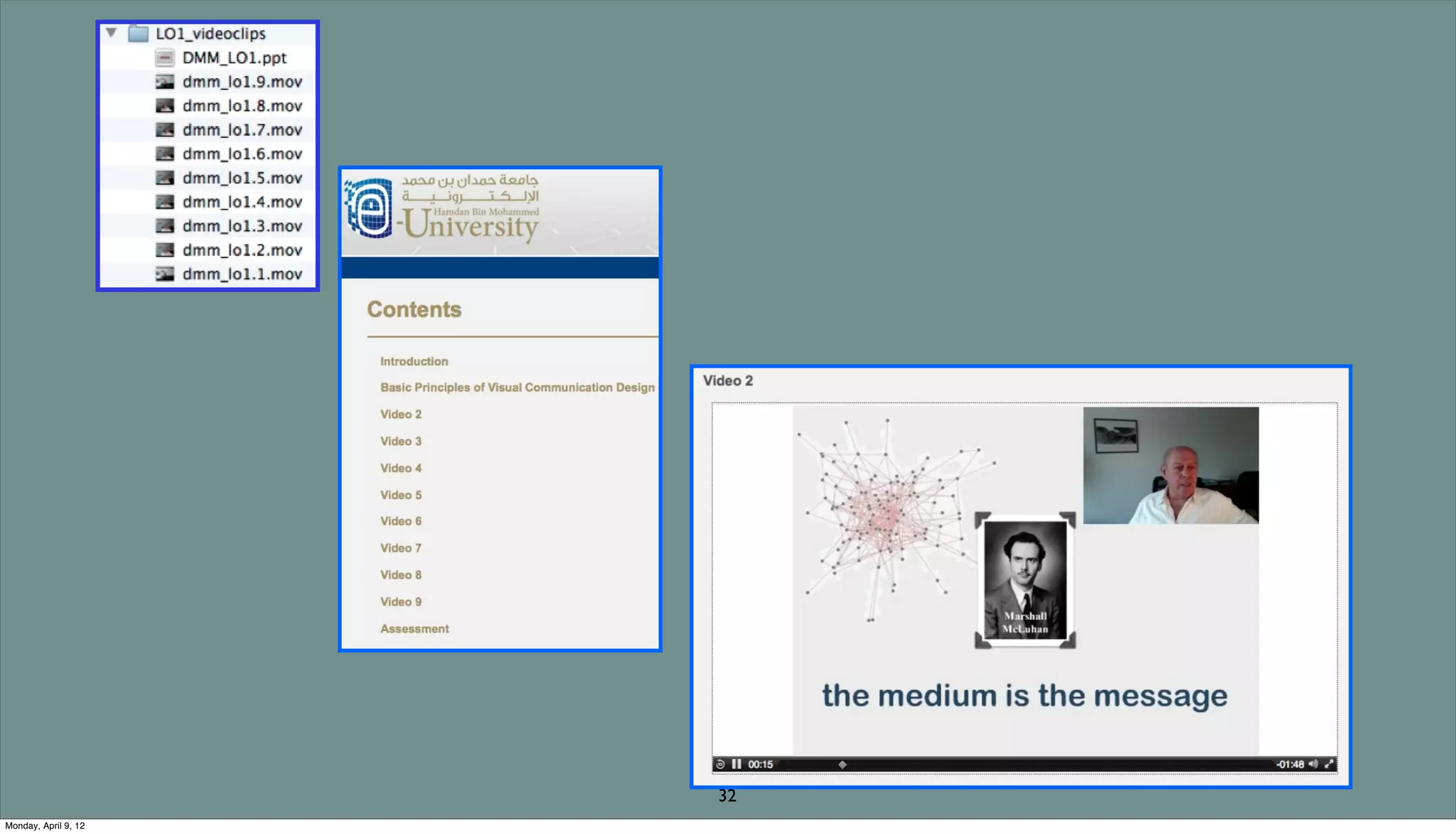Open the Introduction contents link

point(414,361)
